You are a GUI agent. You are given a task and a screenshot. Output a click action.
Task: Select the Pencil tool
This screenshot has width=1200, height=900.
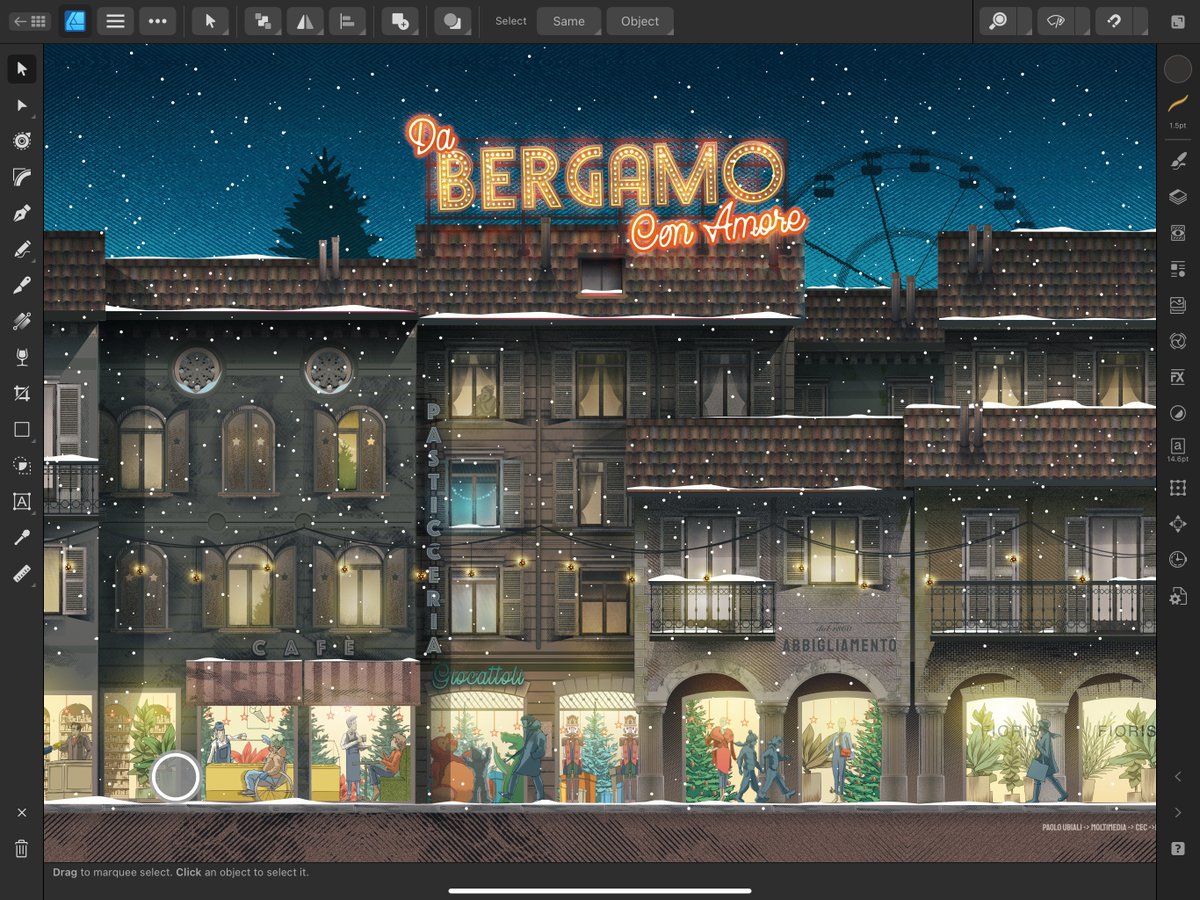point(21,249)
